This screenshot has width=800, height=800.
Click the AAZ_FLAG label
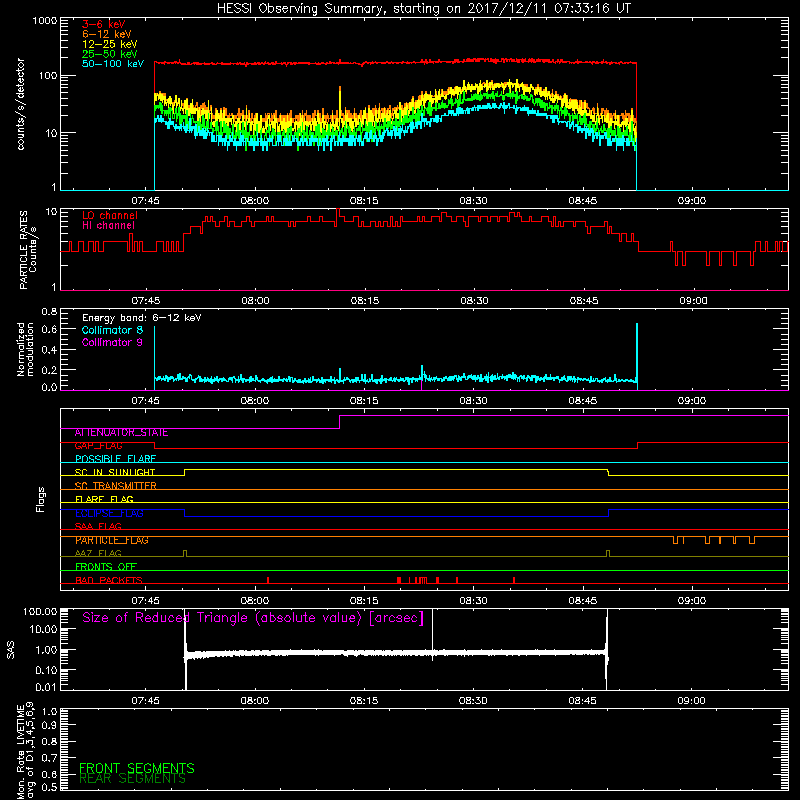click(98, 553)
